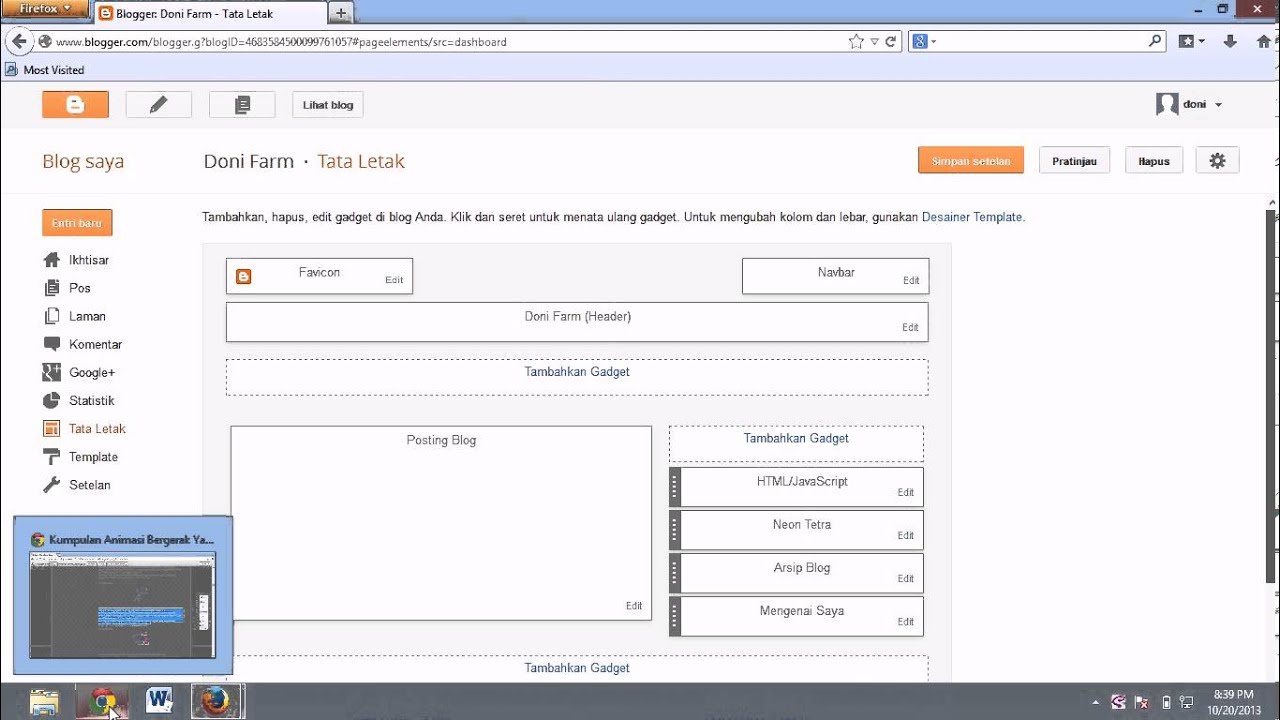Open Komentar in sidebar menu
1280x720 pixels.
click(x=96, y=344)
